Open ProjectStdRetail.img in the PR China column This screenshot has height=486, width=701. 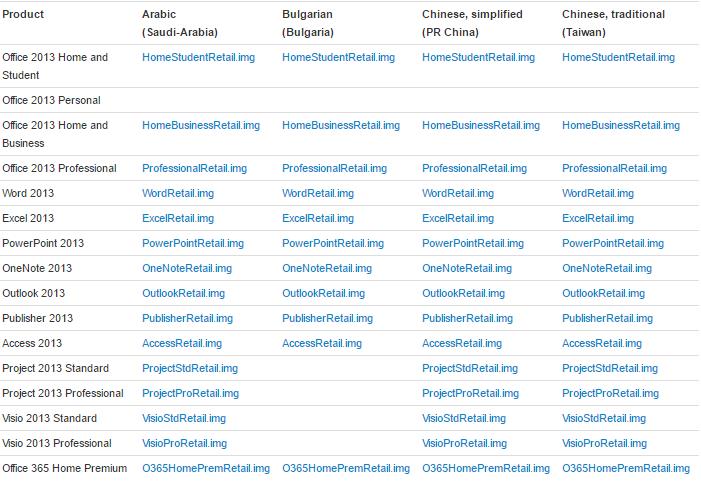pos(470,369)
